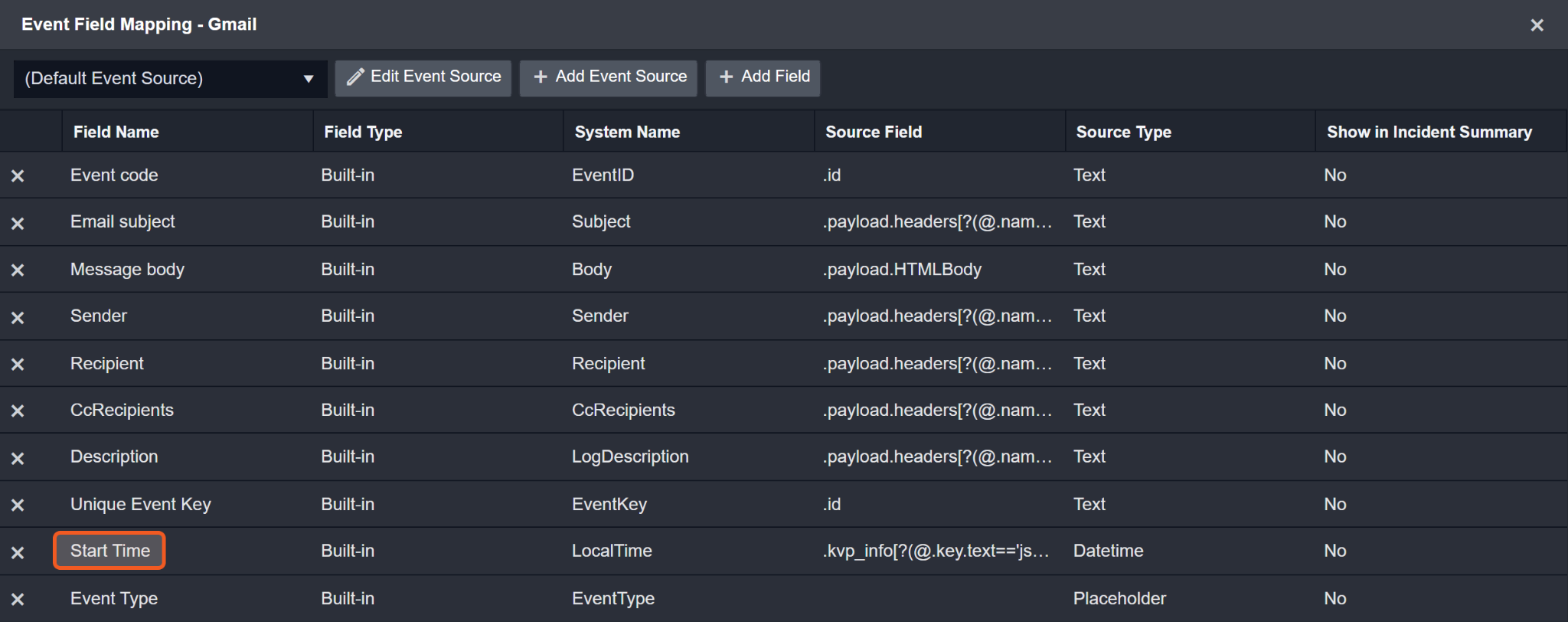Sort by the Source Type column header
The height and width of the screenshot is (622, 1568).
pos(1123,132)
